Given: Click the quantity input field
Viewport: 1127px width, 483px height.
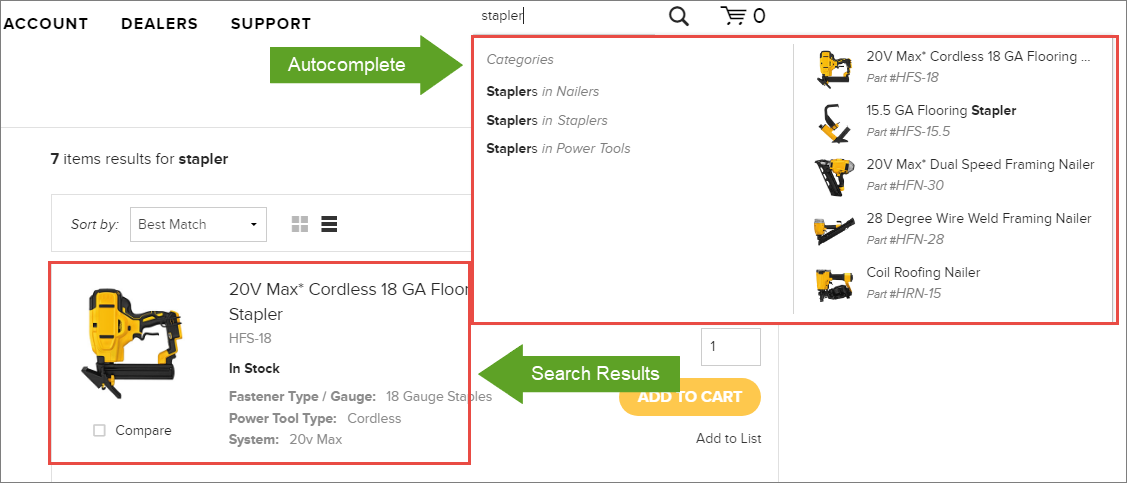Looking at the screenshot, I should pos(730,346).
